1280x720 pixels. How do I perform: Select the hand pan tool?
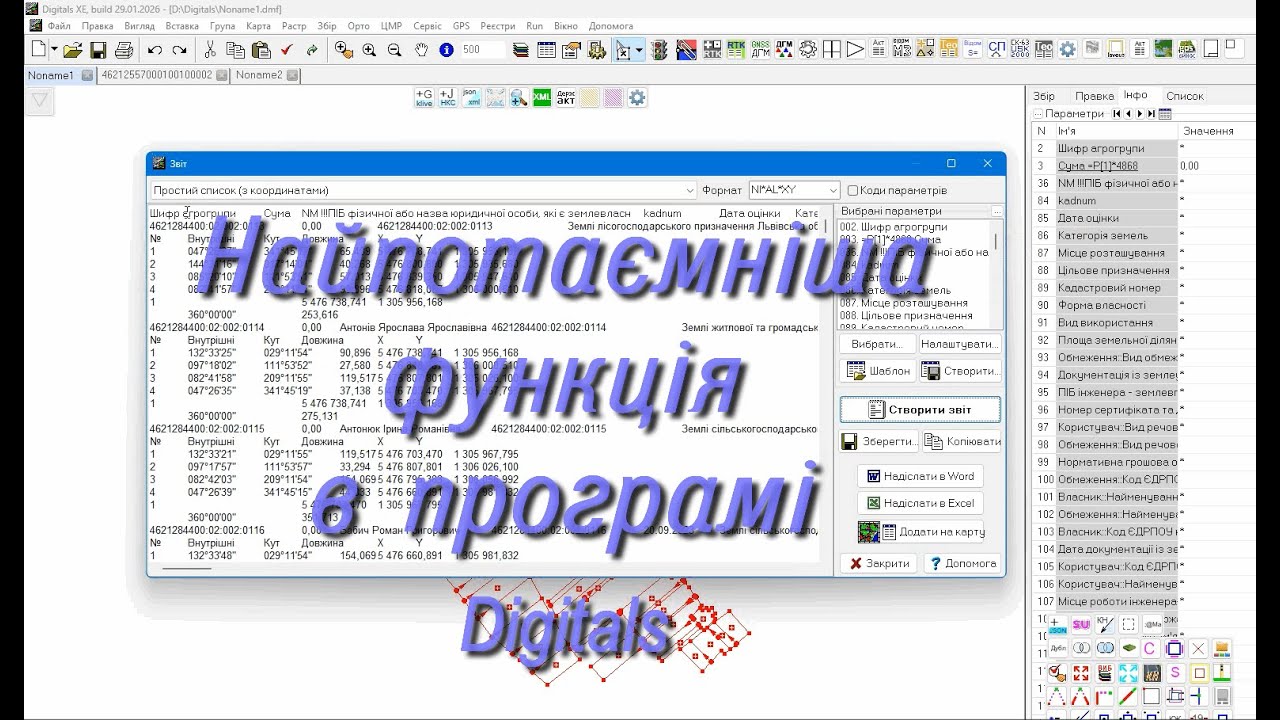point(421,49)
